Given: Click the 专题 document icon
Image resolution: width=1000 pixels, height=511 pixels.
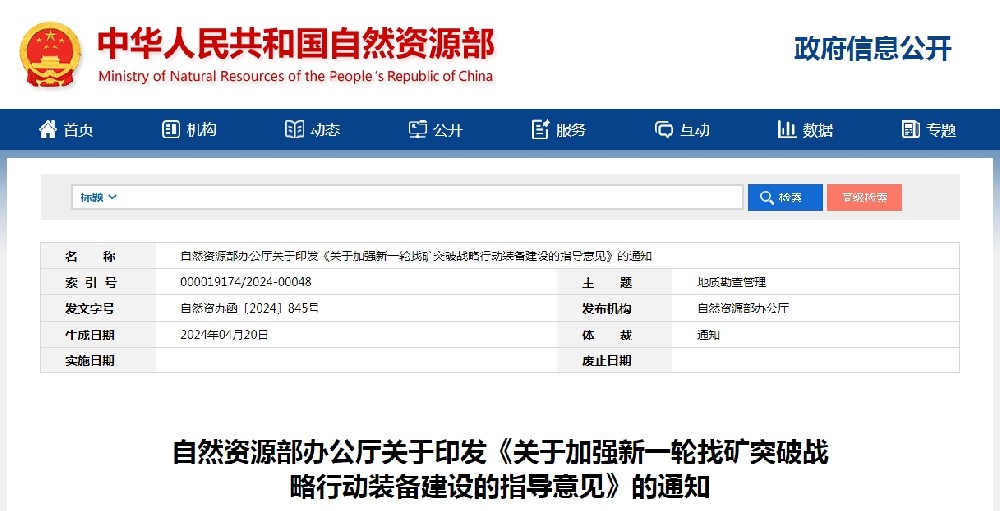Looking at the screenshot, I should pos(911,130).
